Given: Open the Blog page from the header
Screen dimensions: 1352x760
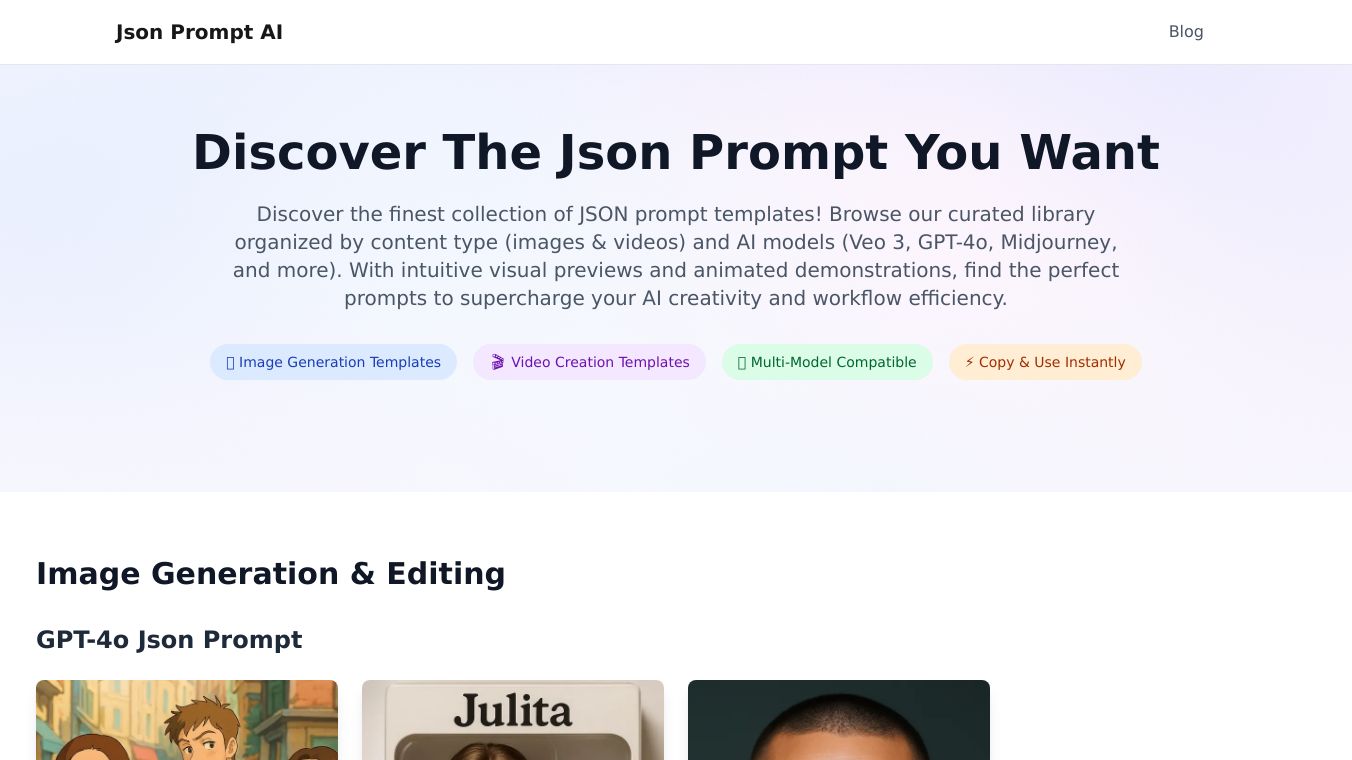Looking at the screenshot, I should (x=1186, y=32).
